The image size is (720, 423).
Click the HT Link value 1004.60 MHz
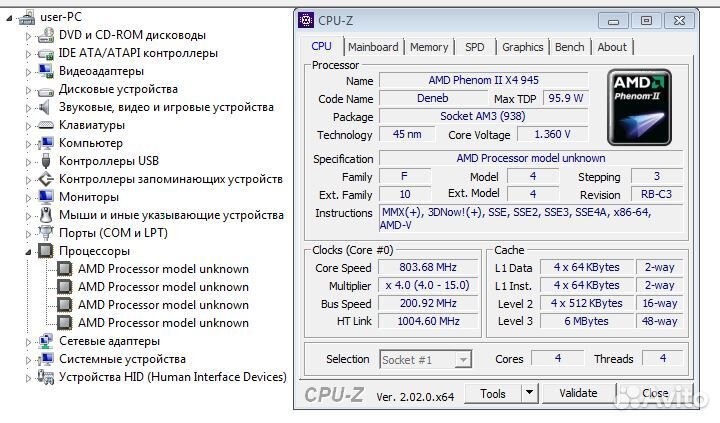[x=428, y=321]
